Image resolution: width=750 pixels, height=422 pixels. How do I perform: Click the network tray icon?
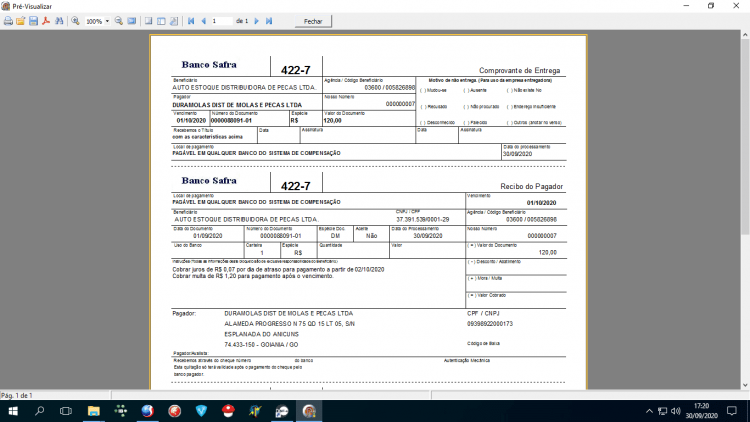point(662,411)
